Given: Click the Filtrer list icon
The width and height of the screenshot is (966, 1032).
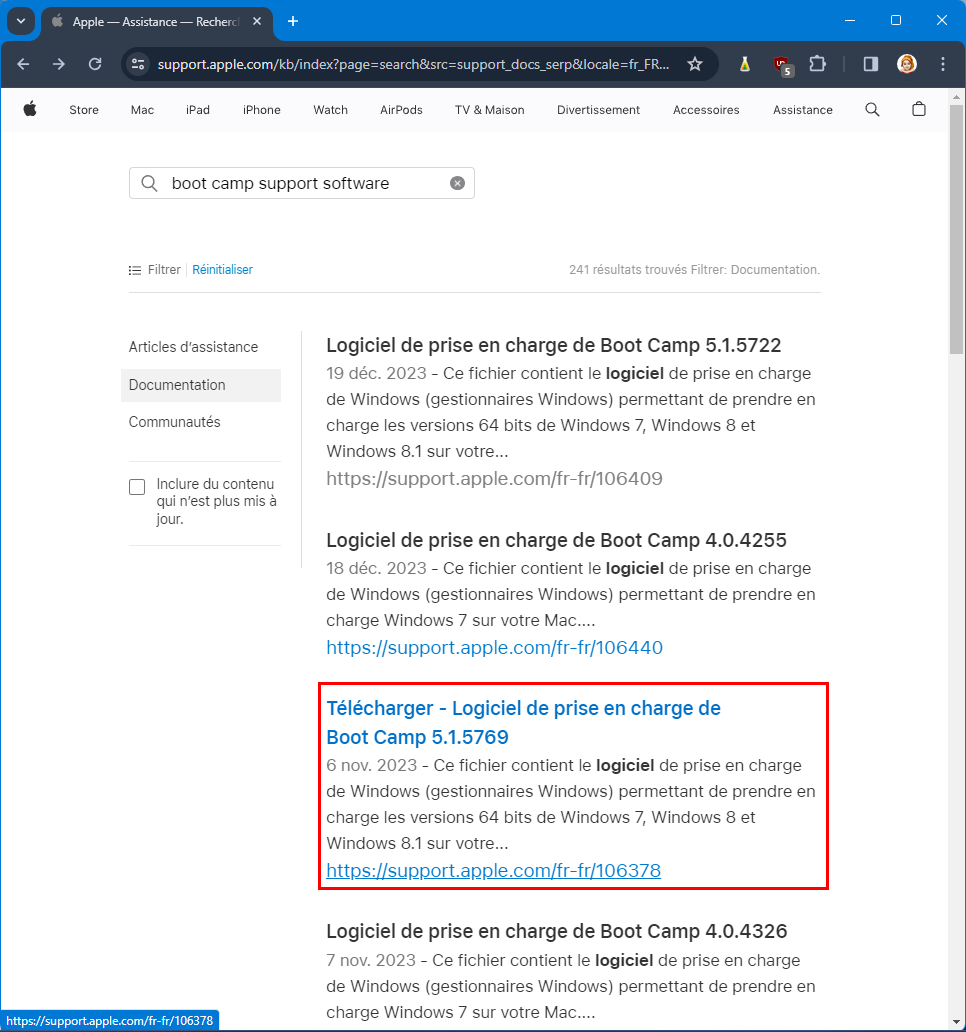Looking at the screenshot, I should click(x=135, y=270).
